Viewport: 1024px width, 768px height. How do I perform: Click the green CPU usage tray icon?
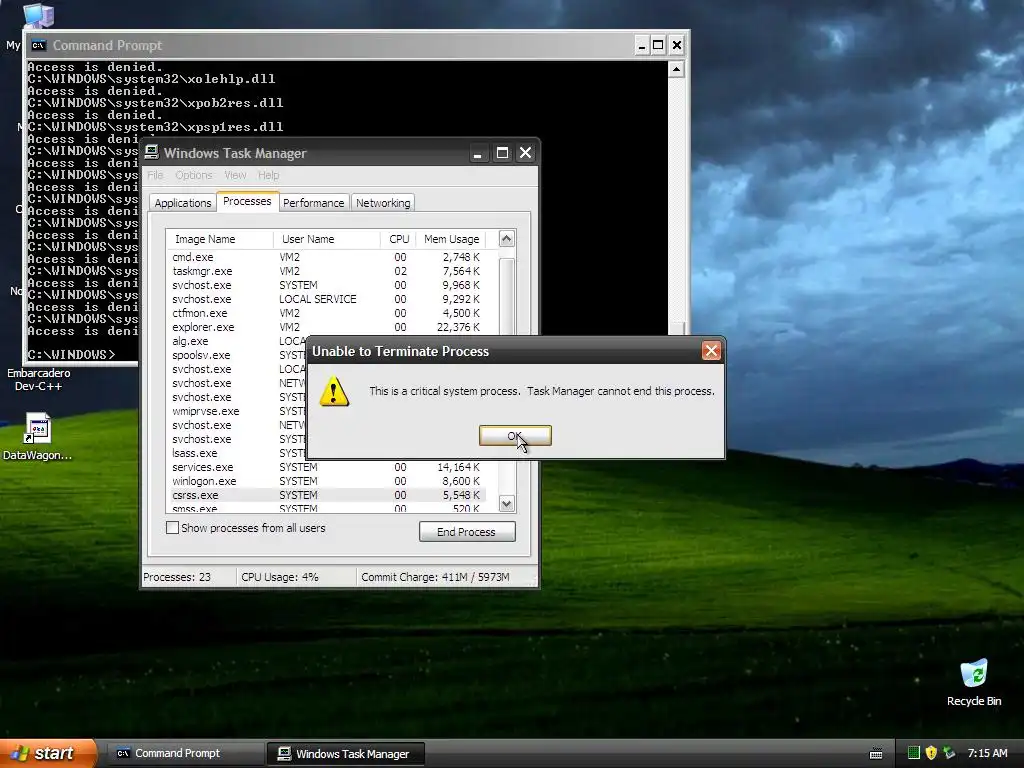point(914,753)
